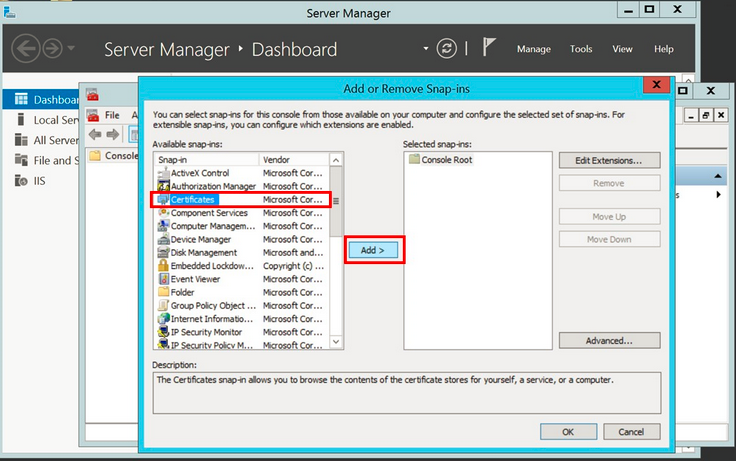The height and width of the screenshot is (461, 736).
Task: Click the Dashboard sidebar icon
Action: 21,99
